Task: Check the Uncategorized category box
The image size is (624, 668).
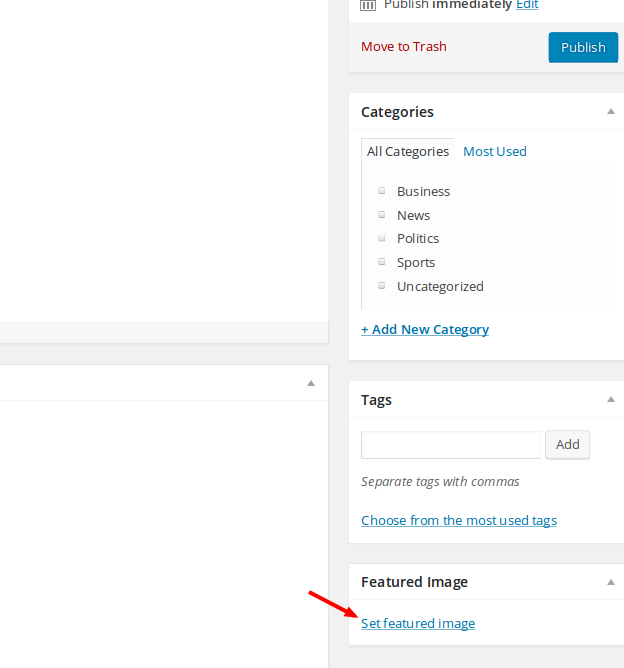Action: pos(382,285)
